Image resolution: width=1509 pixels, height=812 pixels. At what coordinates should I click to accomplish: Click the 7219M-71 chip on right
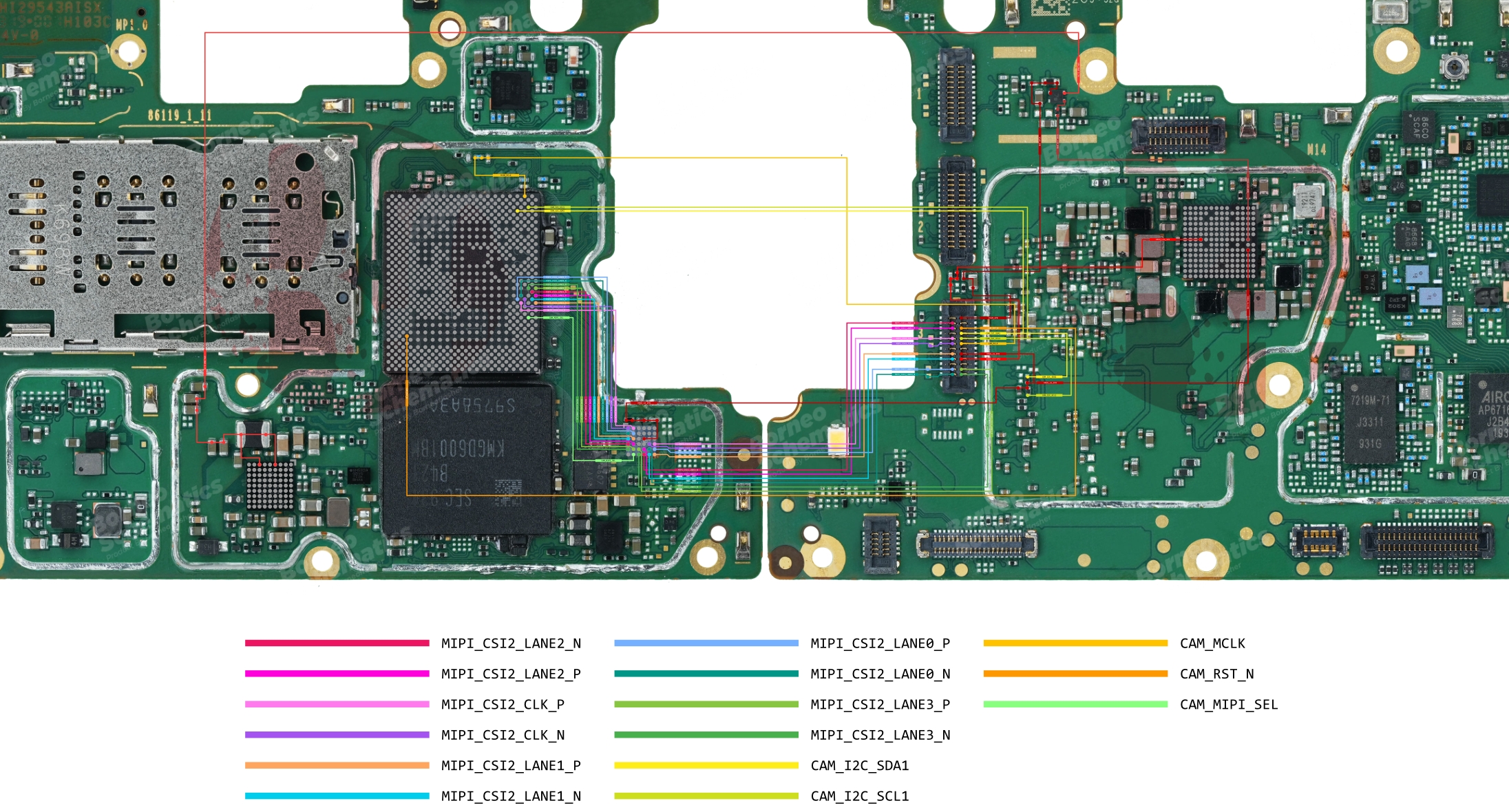tap(1369, 420)
